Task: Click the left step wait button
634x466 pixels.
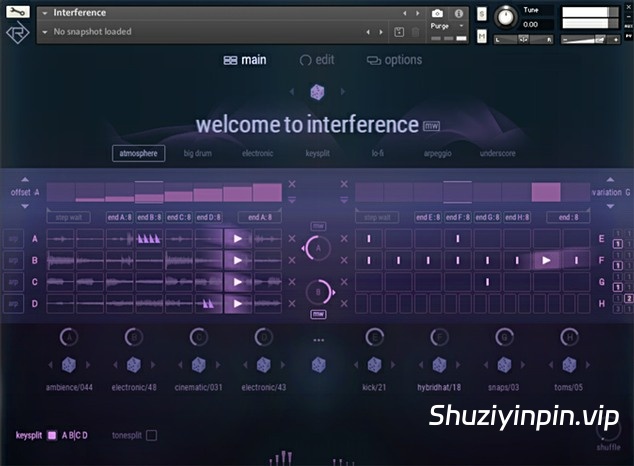Action: 69,217
